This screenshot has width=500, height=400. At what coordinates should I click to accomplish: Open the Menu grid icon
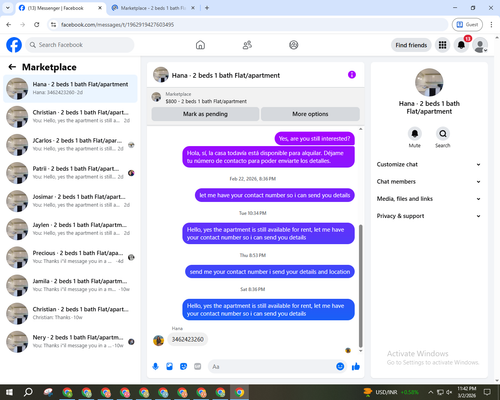[442, 45]
